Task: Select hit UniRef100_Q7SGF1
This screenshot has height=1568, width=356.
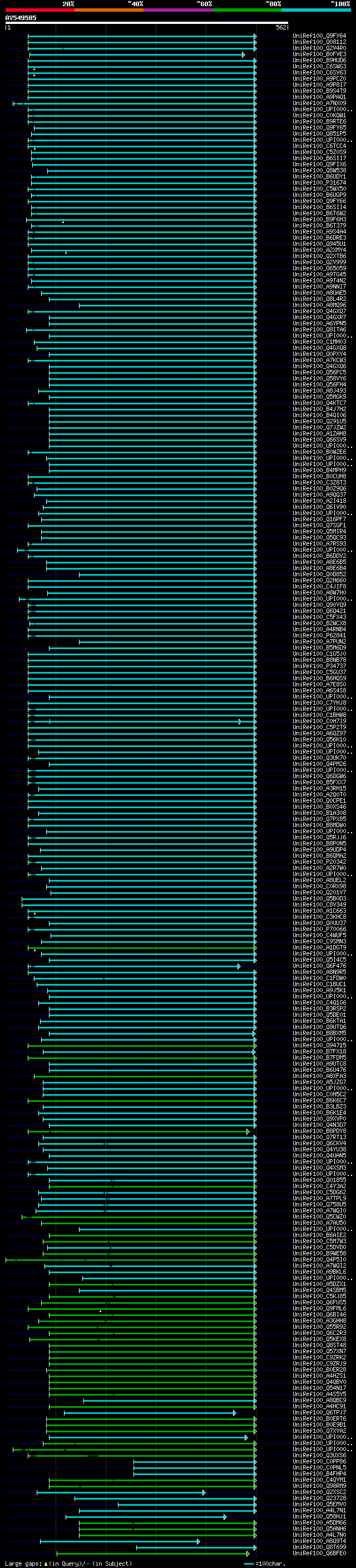Action: [x=319, y=525]
